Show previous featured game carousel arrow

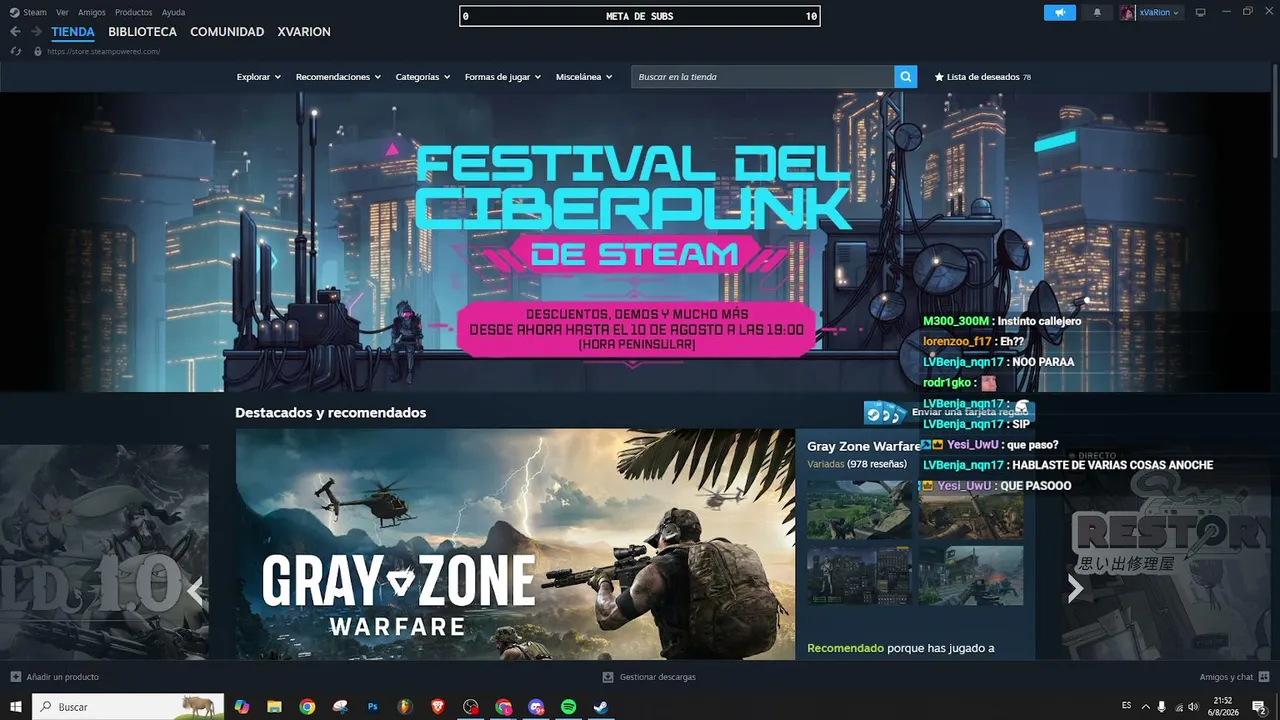(x=195, y=590)
